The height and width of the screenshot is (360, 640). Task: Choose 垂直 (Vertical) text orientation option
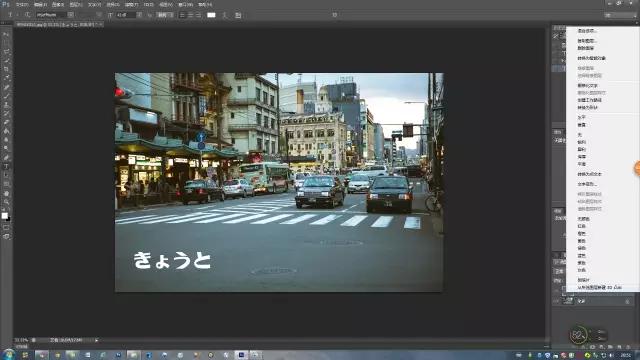[x=582, y=125]
